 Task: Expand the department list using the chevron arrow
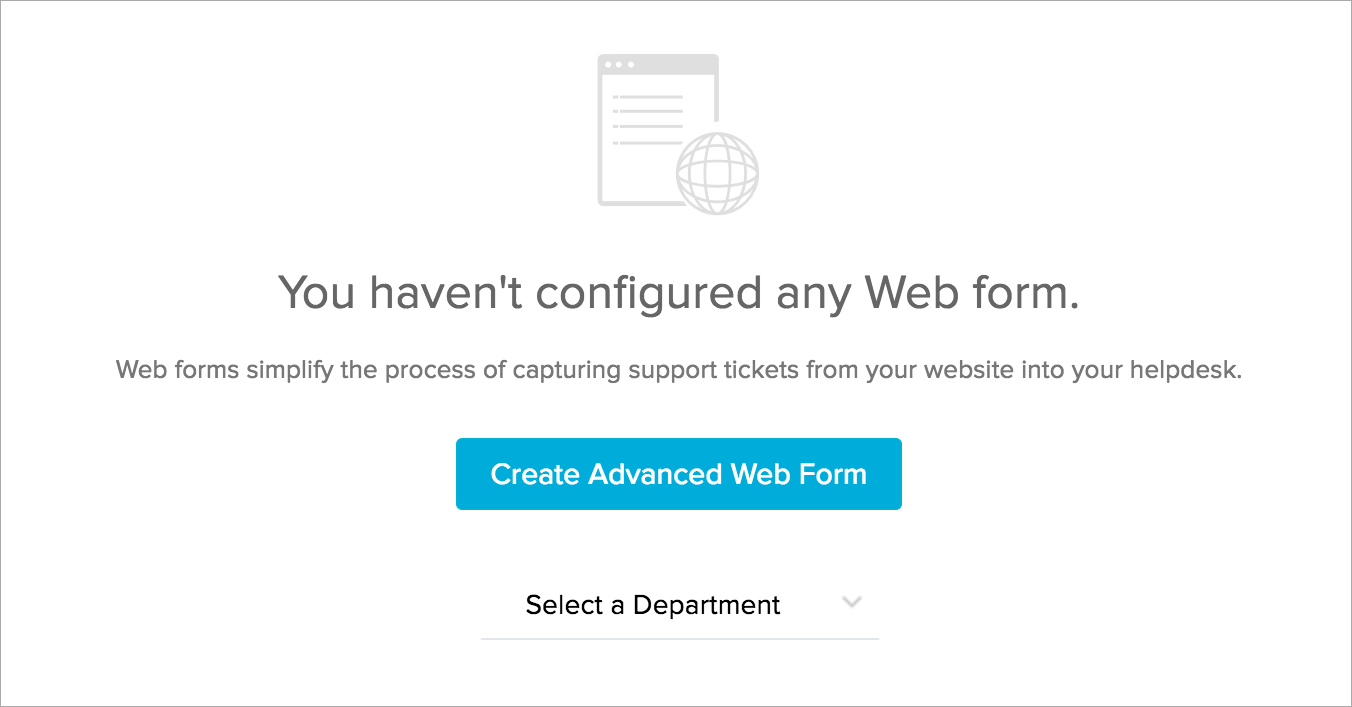[x=851, y=602]
